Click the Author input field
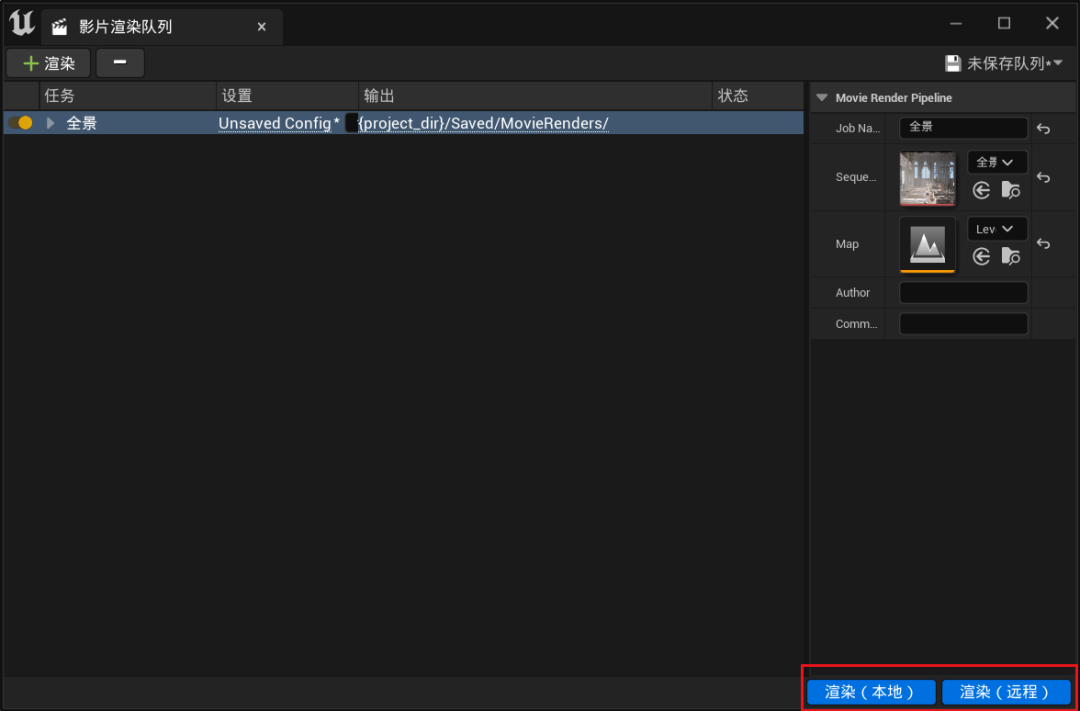The image size is (1080, 711). 963,293
